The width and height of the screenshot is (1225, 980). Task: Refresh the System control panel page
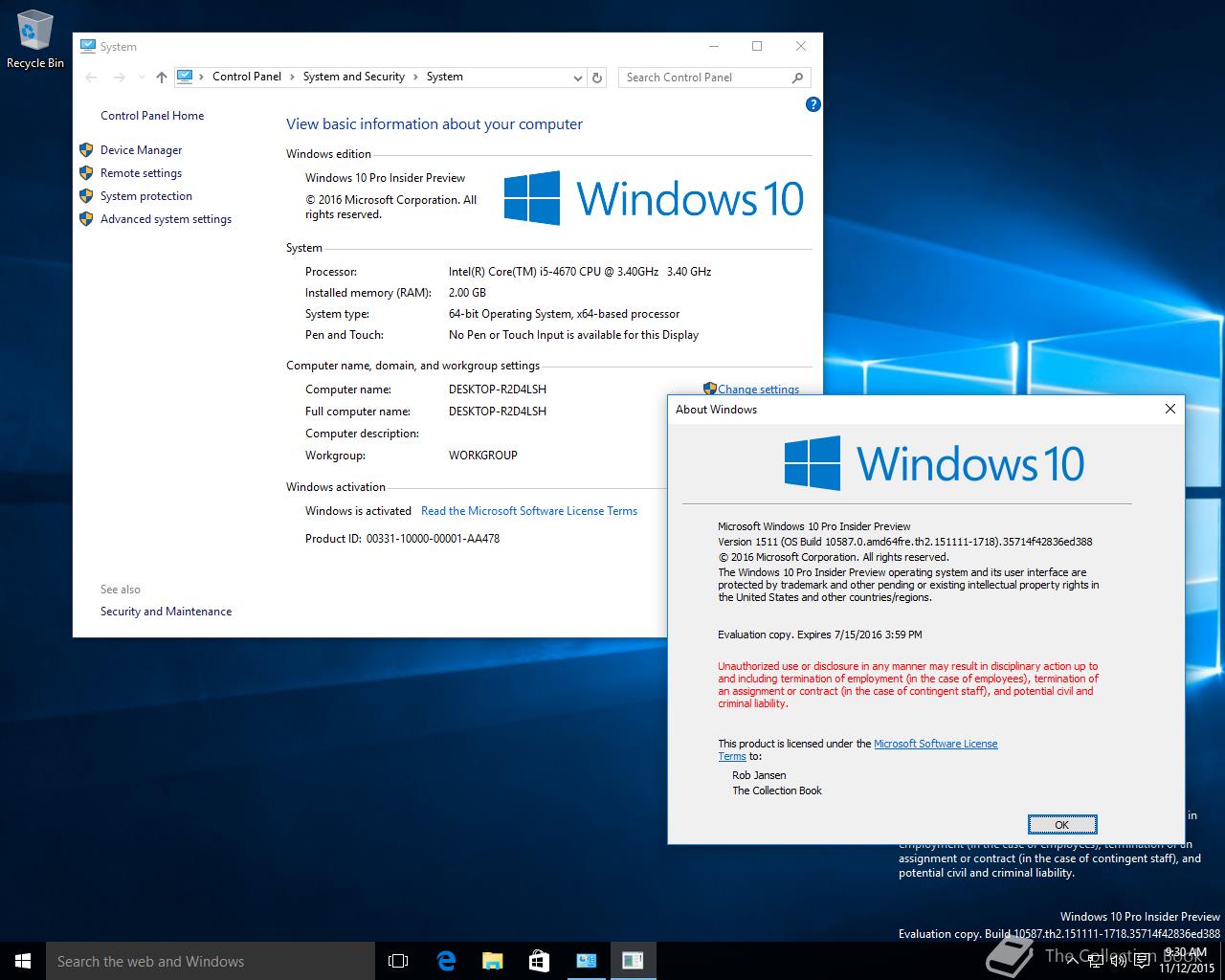(597, 78)
